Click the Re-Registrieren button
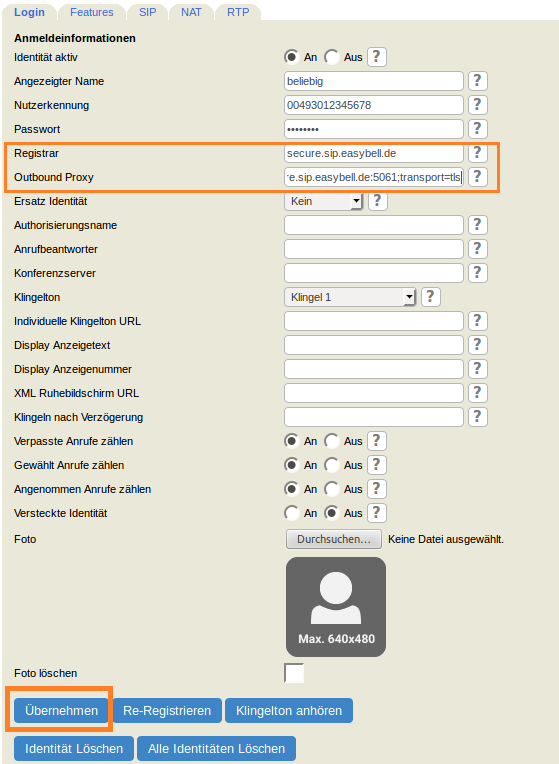Viewport: 559px width, 764px height. click(x=167, y=710)
